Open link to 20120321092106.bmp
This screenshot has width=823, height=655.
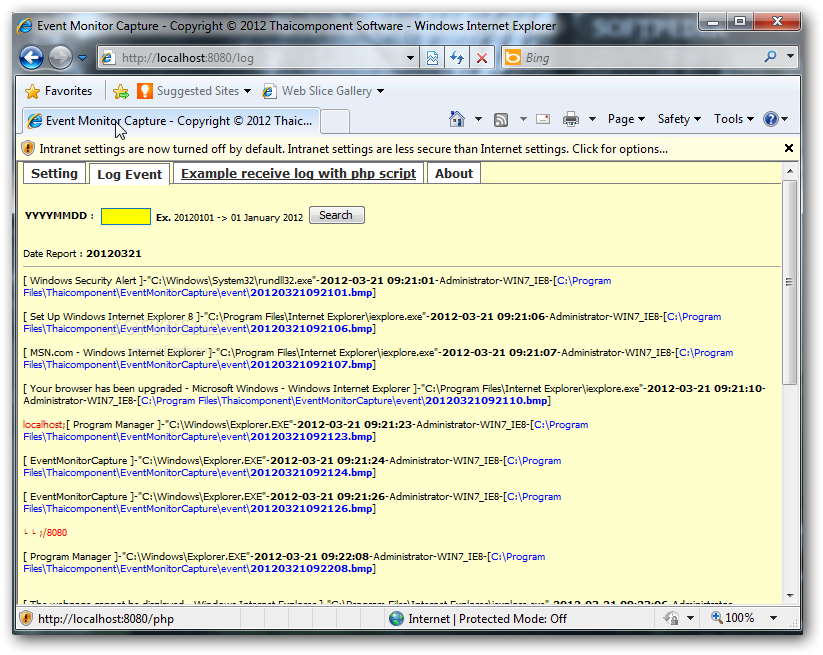[311, 329]
